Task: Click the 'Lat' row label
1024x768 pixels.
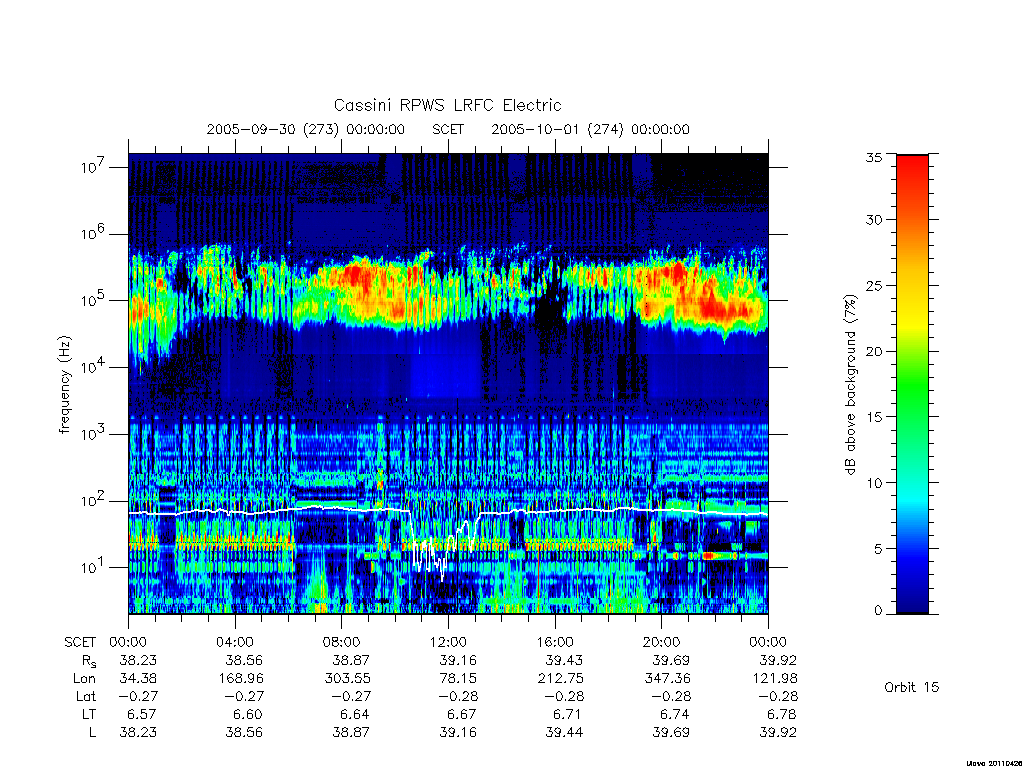Action: click(86, 697)
